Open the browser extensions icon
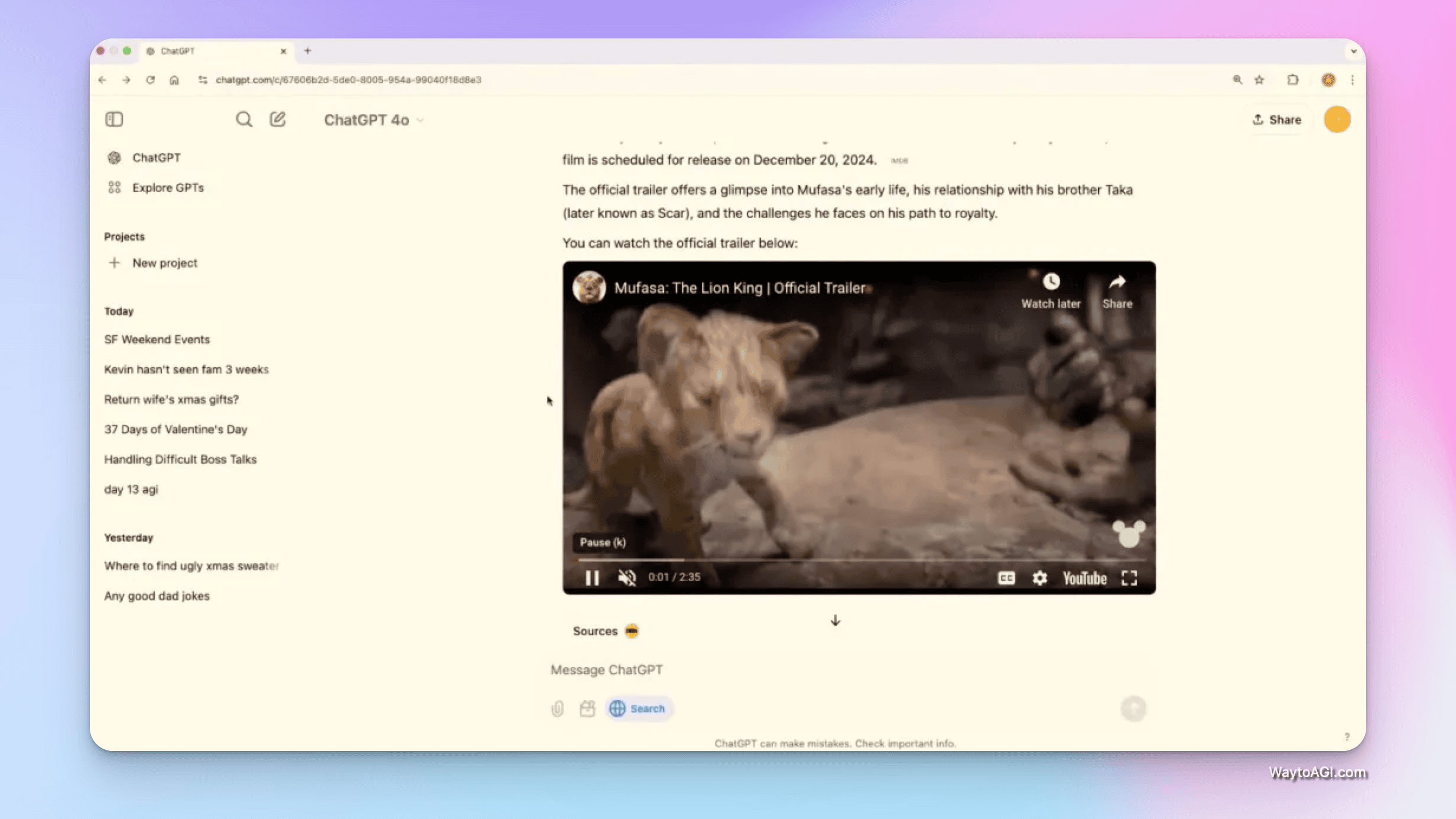The width and height of the screenshot is (1456, 819). pos(1293,80)
